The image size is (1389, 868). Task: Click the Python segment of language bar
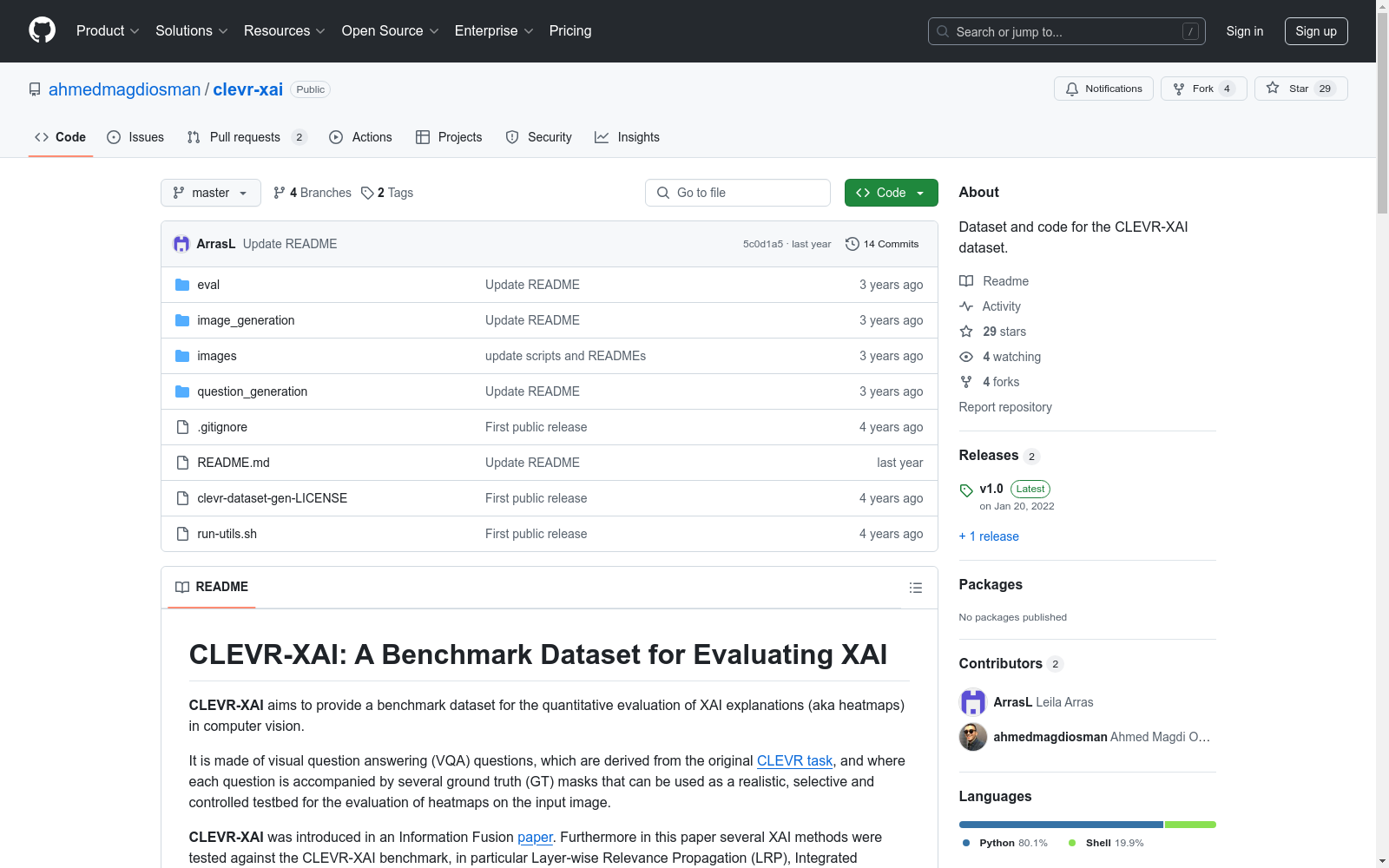tap(1061, 825)
